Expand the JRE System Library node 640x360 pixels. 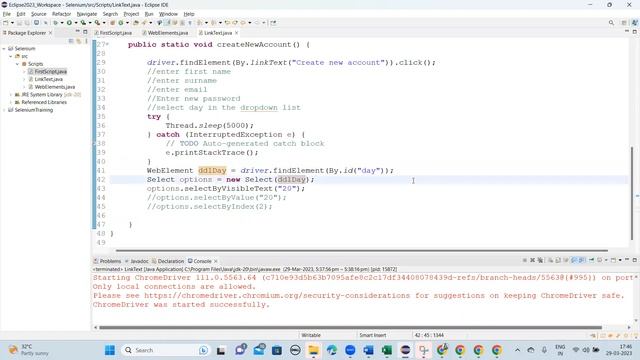(x=11, y=95)
